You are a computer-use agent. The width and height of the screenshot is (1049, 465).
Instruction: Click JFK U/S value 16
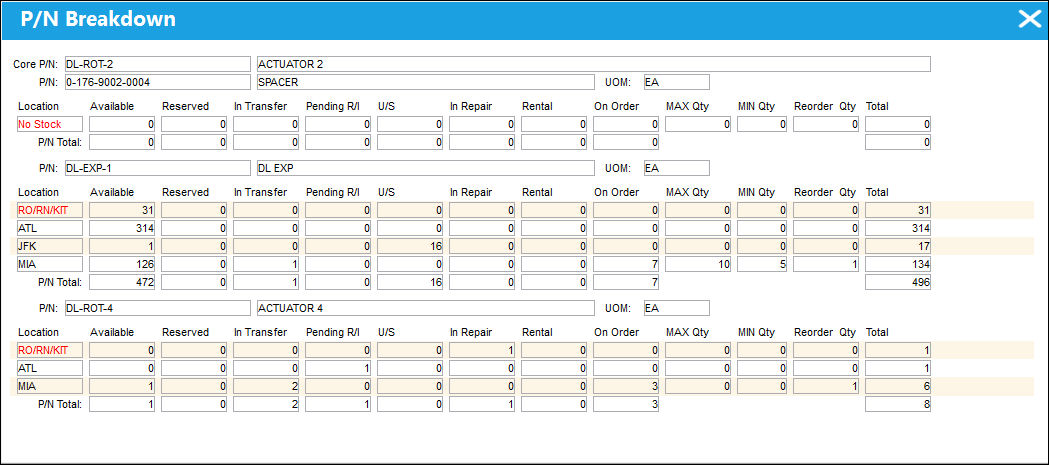coord(410,246)
